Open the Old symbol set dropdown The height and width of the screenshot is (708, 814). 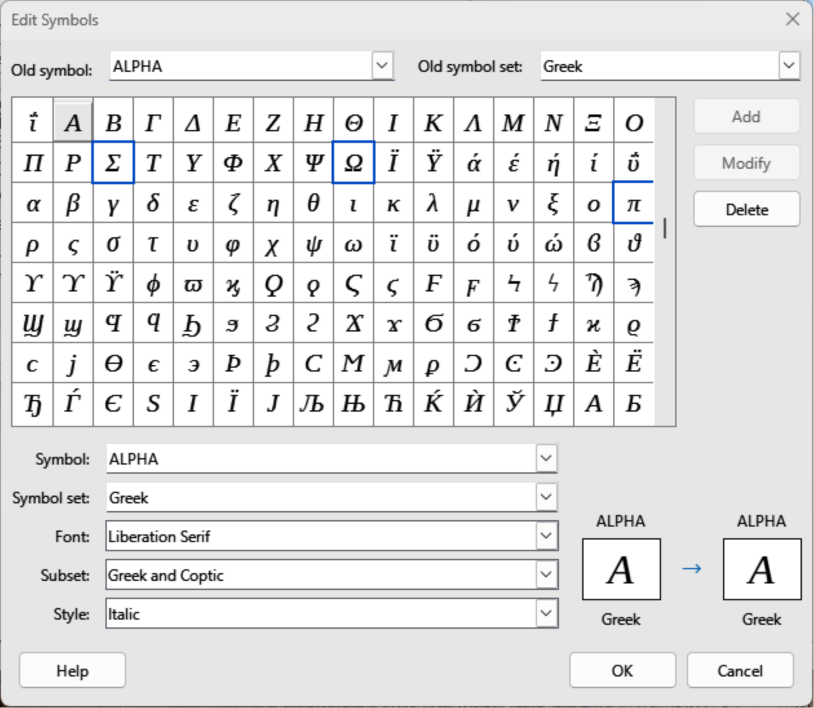coord(788,67)
